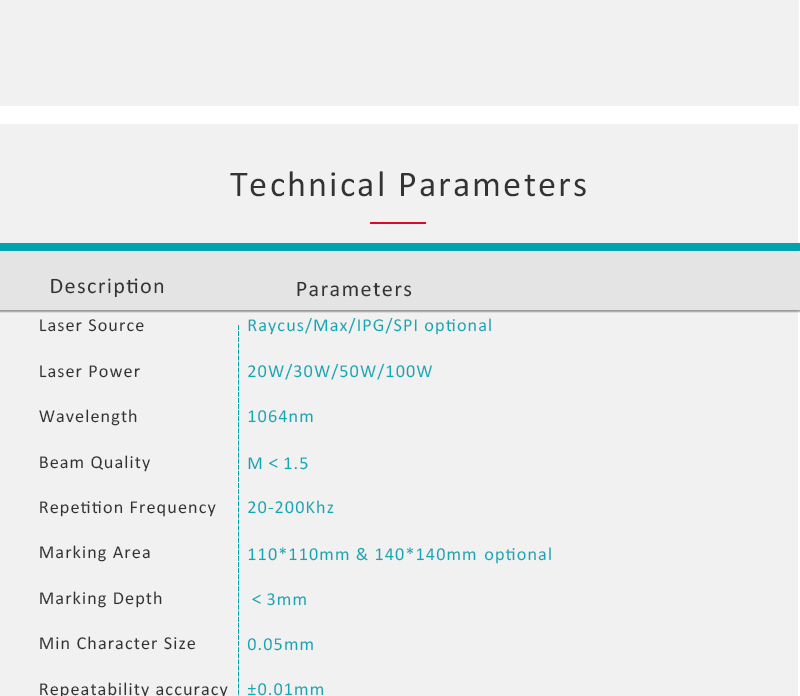Select the M < 1.5 value

(x=278, y=463)
